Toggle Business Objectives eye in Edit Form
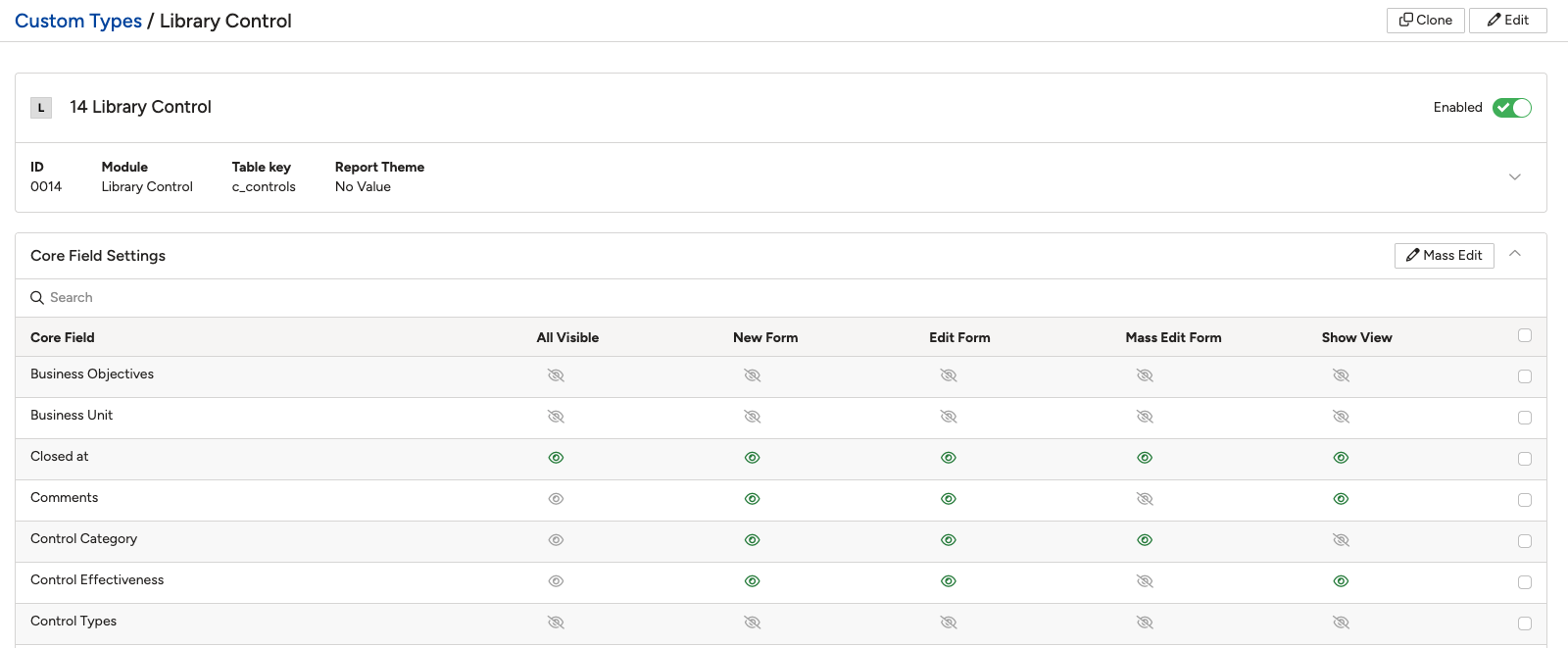1568x648 pixels. [x=949, y=375]
